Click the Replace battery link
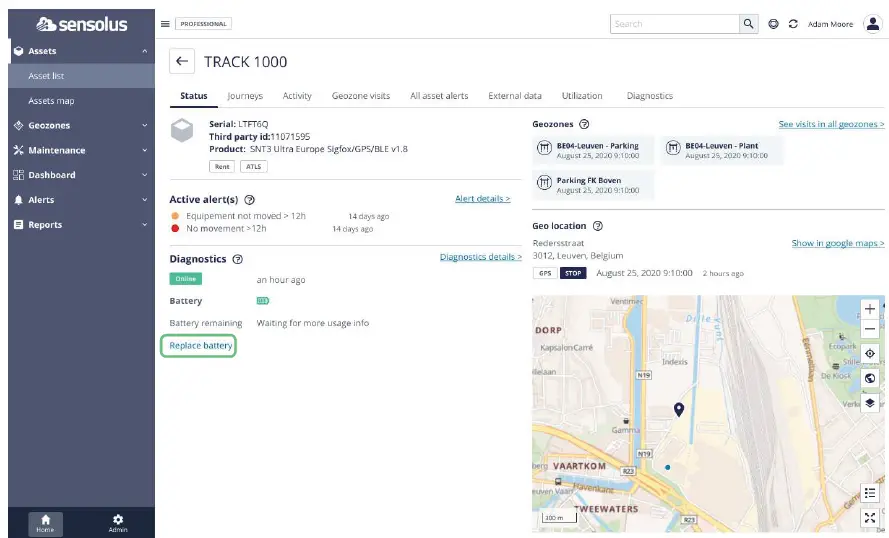Screen dimensions: 889x538 (201, 345)
